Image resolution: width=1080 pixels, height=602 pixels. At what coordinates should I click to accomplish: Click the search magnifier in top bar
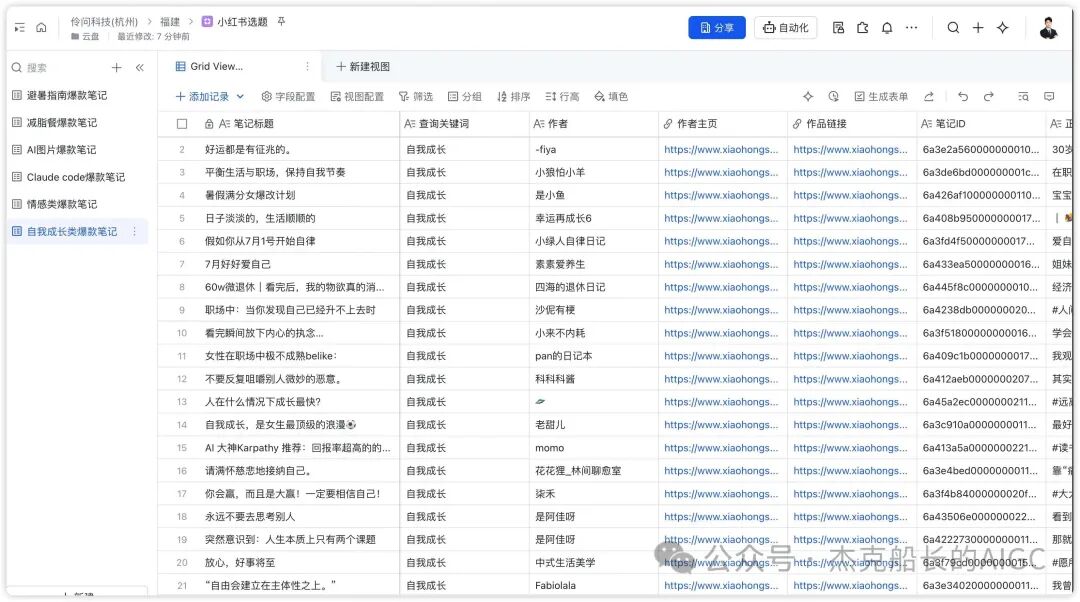coord(953,28)
